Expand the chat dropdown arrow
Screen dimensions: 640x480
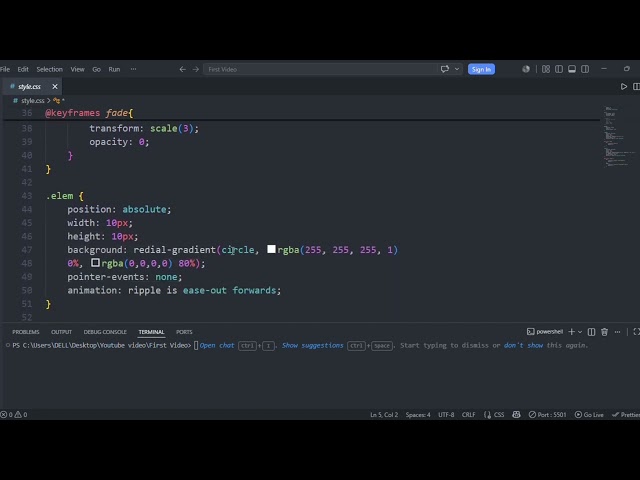(x=457, y=69)
